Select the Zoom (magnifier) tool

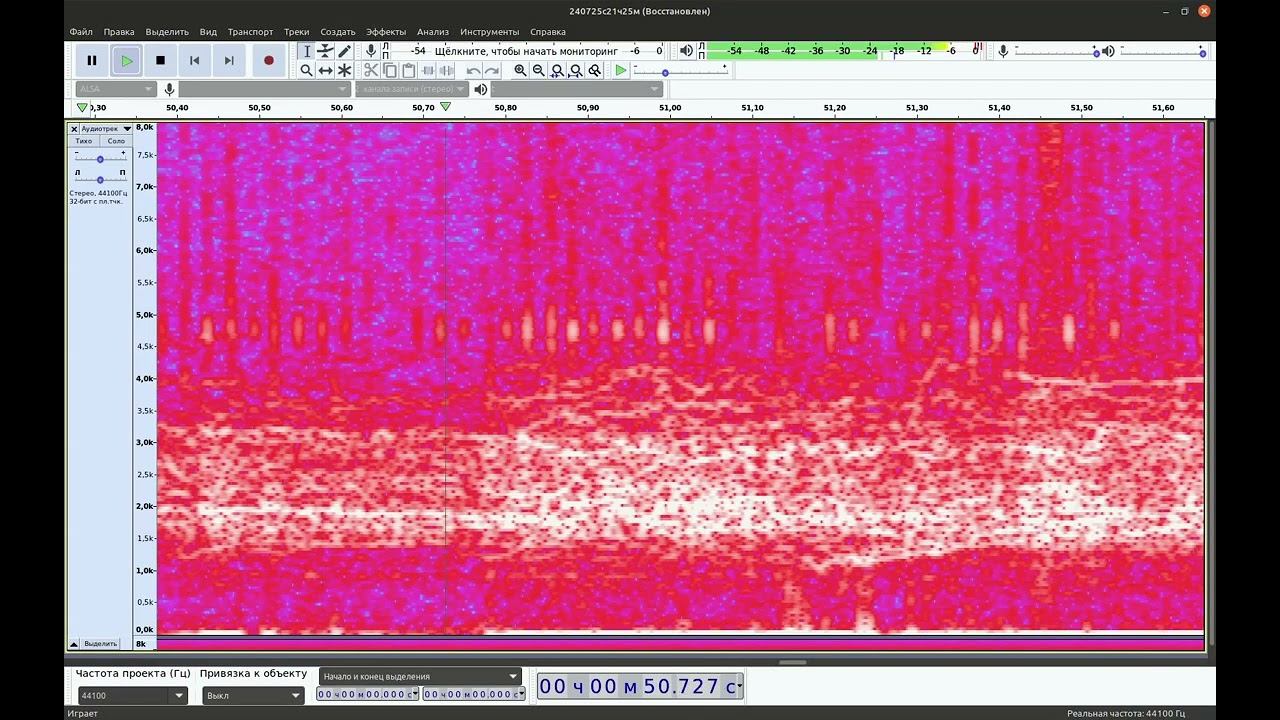[307, 70]
